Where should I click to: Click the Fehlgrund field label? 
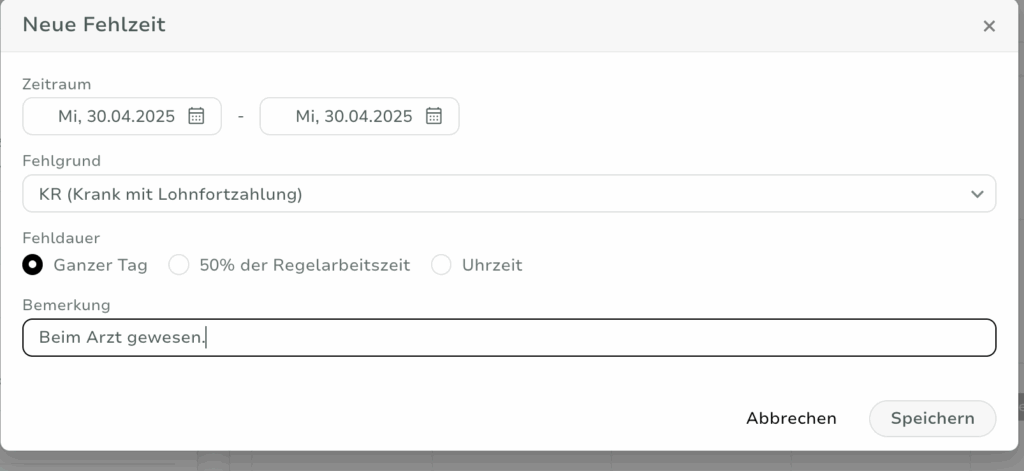(x=61, y=161)
